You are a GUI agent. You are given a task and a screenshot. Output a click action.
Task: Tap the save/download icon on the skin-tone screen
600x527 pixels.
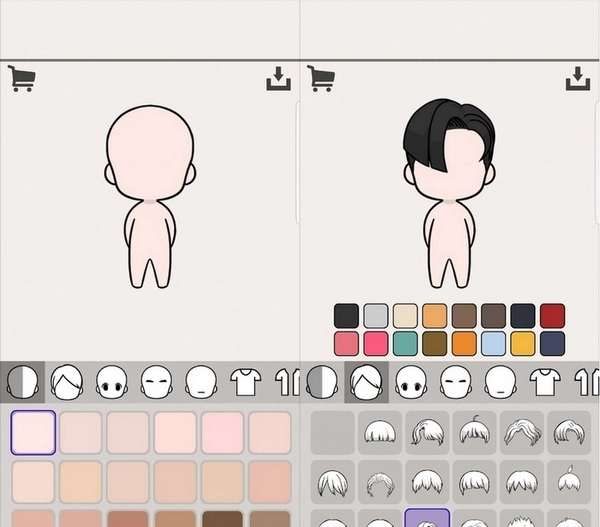coord(278,79)
